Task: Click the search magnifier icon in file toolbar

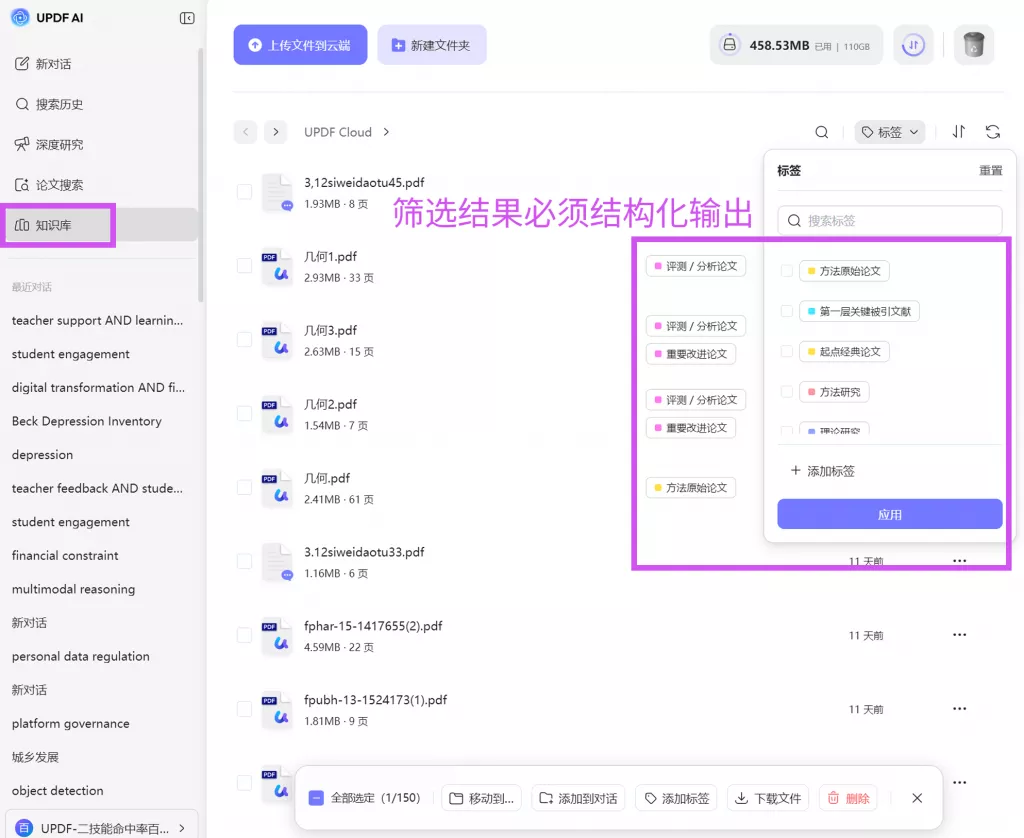Action: [821, 132]
